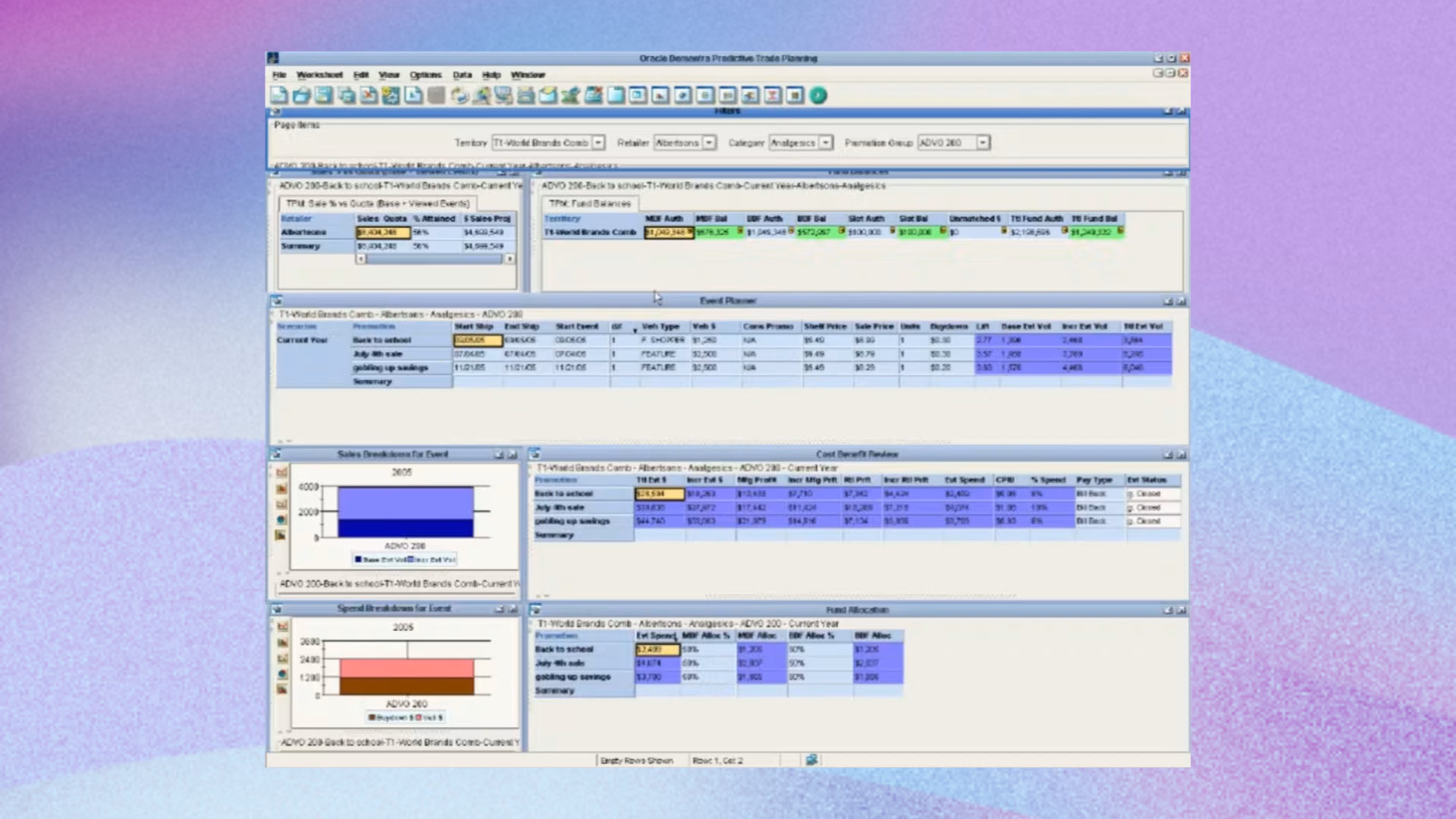This screenshot has width=1456, height=819.
Task: Click 'Empty Rows Shown' in the status bar
Action: [637, 761]
